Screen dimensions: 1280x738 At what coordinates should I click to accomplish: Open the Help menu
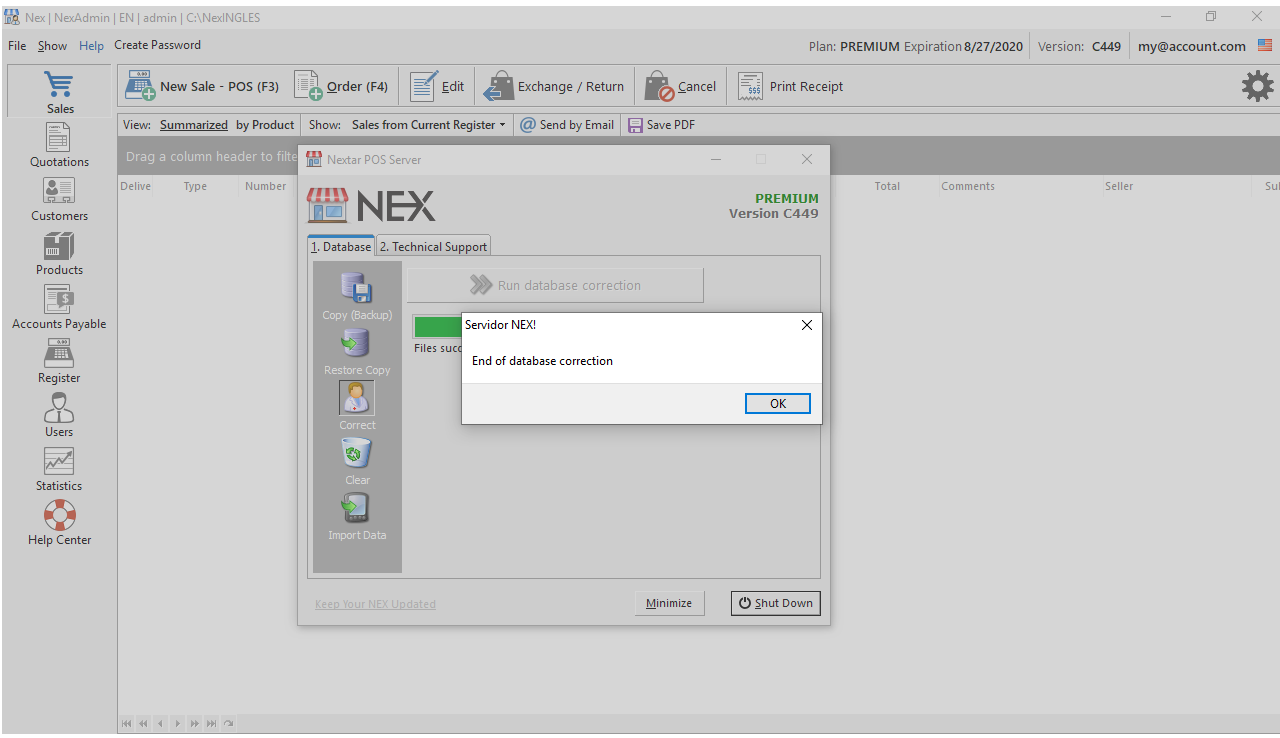[x=91, y=46]
